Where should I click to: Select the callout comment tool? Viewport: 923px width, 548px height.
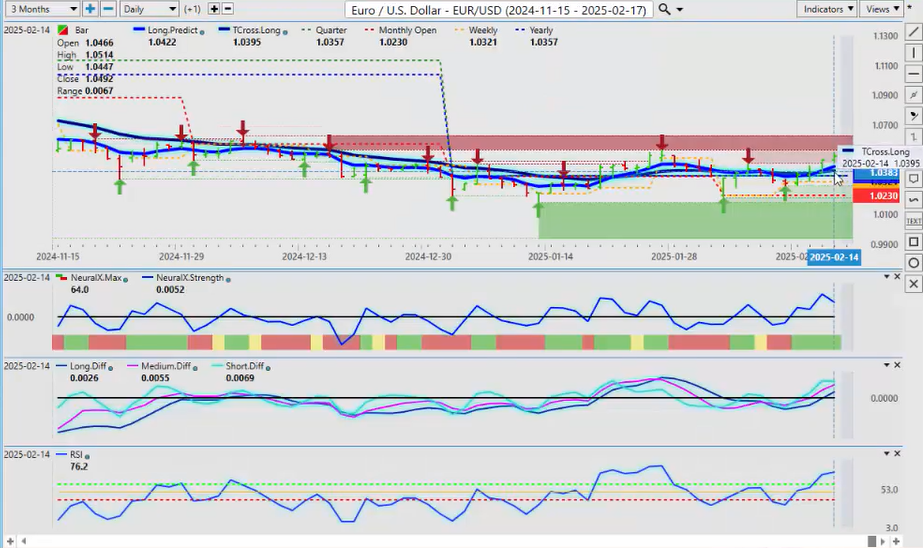912,178
